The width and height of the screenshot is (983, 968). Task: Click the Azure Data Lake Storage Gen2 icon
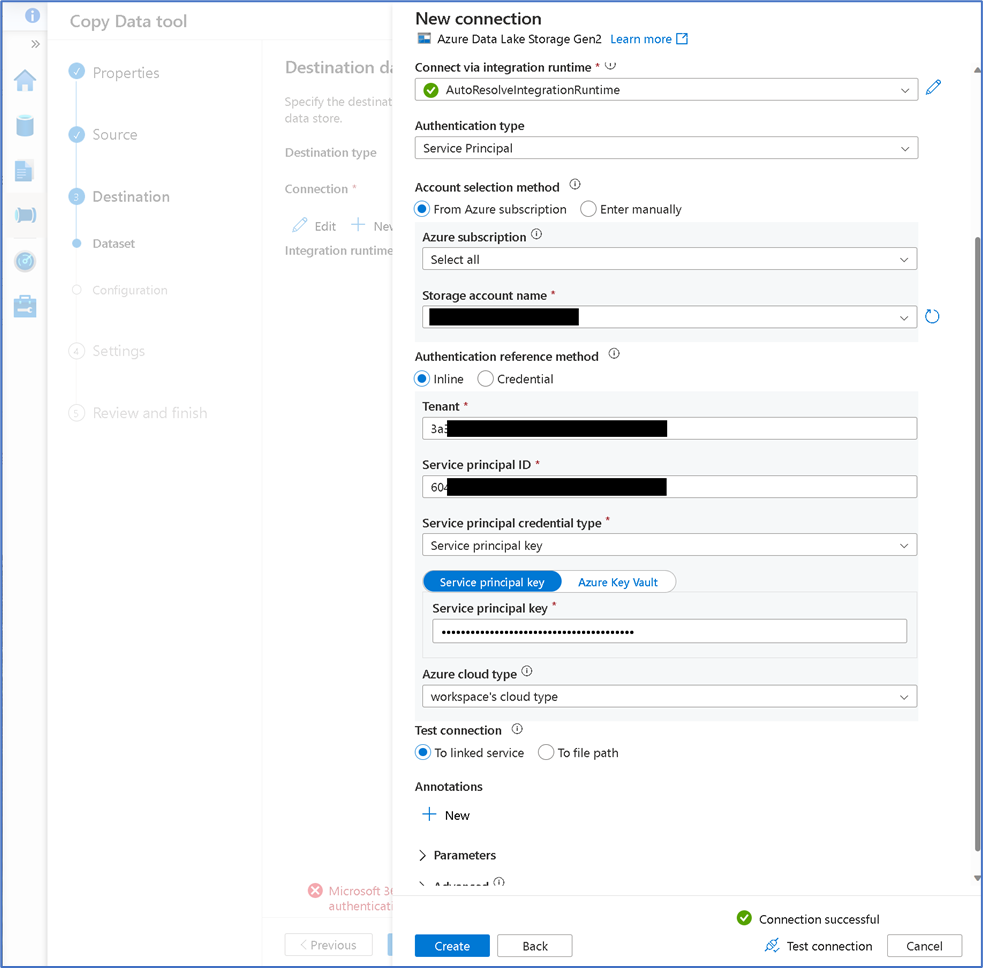424,38
